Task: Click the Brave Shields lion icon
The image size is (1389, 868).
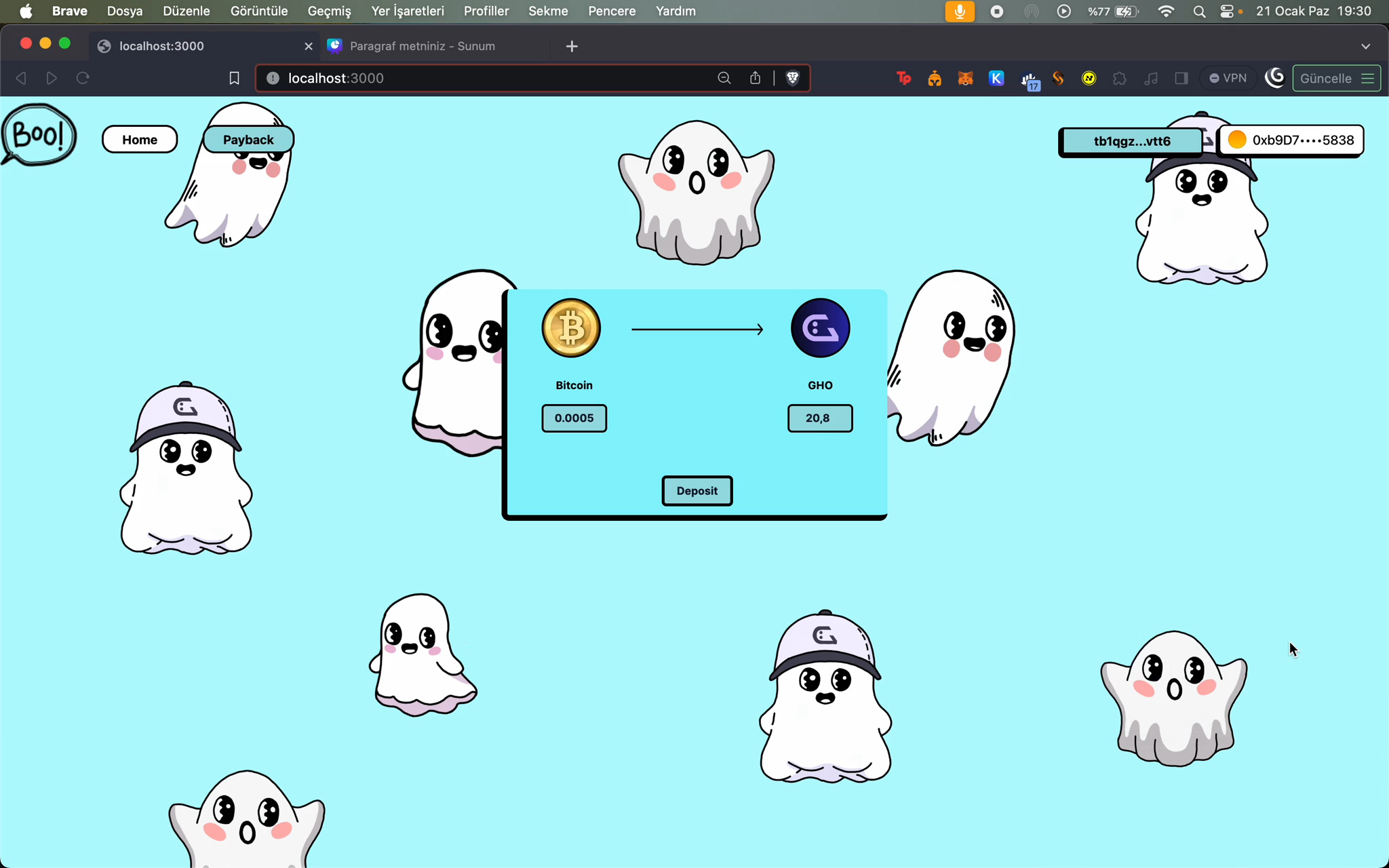Action: click(792, 78)
